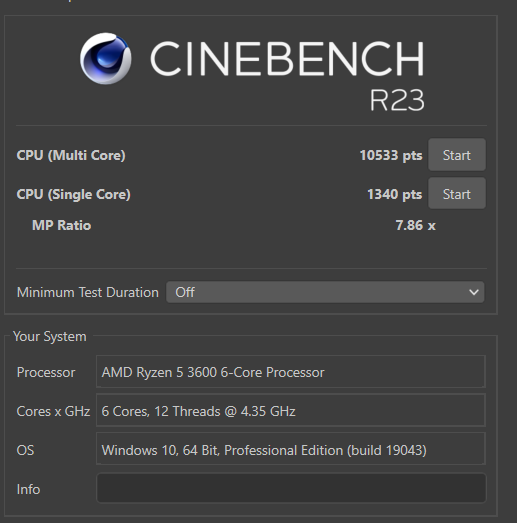The width and height of the screenshot is (517, 523).
Task: Click the OS label
Action: (25, 450)
